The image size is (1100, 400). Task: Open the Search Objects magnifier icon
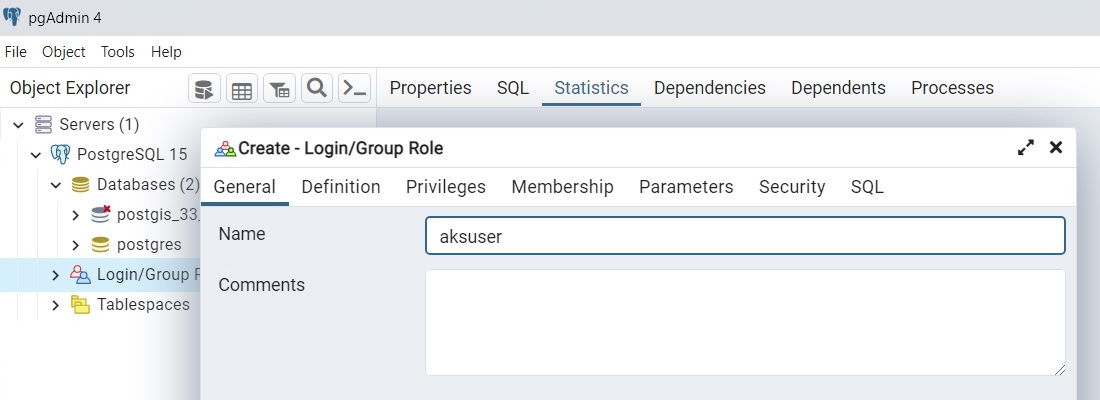pyautogui.click(x=317, y=89)
